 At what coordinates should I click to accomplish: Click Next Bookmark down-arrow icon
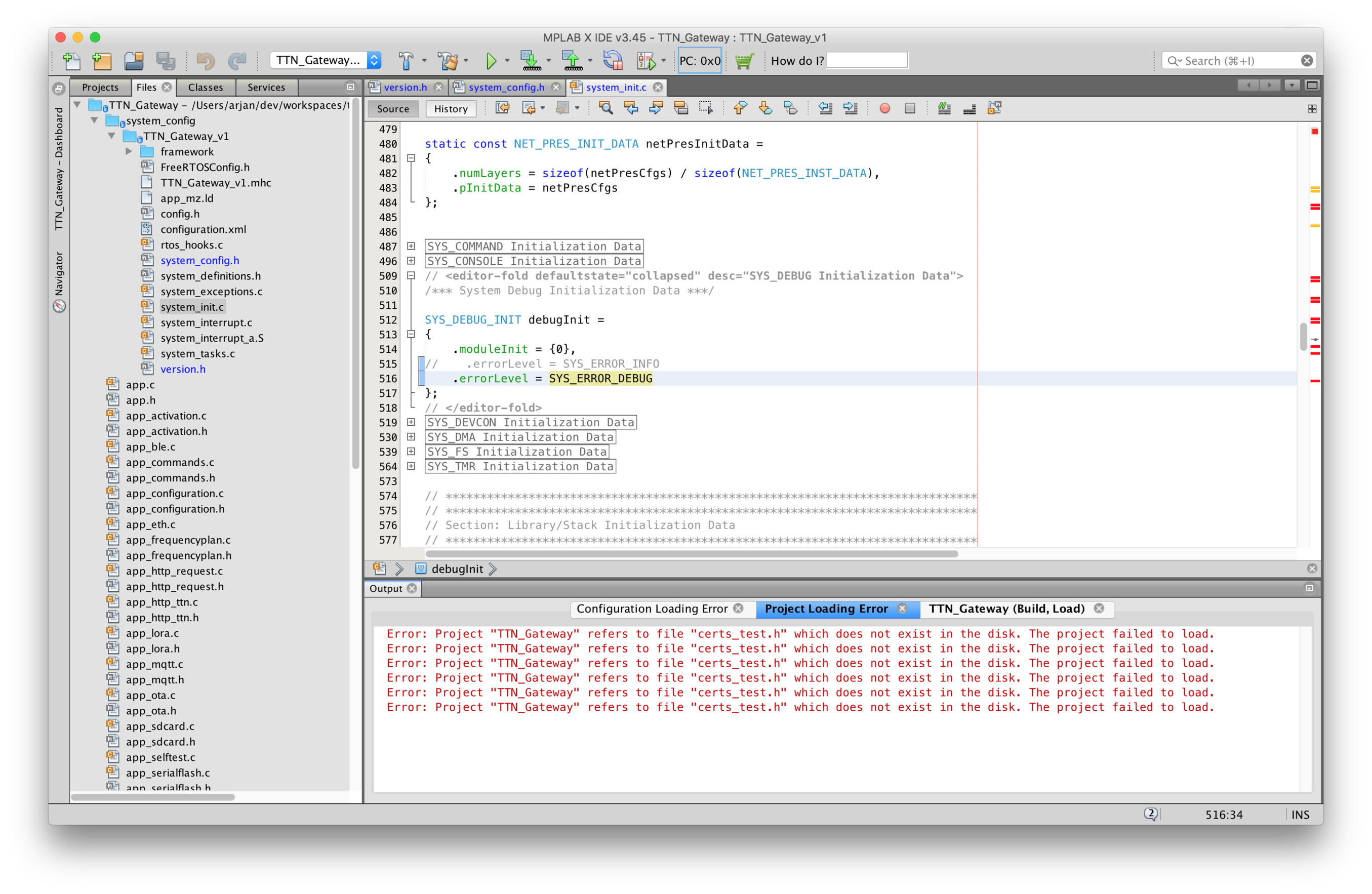click(765, 108)
